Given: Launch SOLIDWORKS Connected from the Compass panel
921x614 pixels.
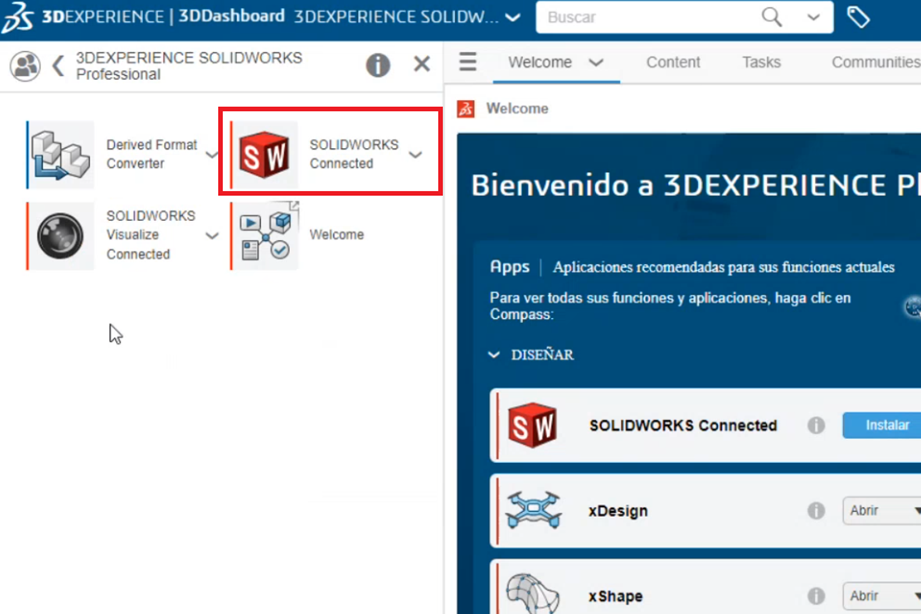Looking at the screenshot, I should (265, 155).
